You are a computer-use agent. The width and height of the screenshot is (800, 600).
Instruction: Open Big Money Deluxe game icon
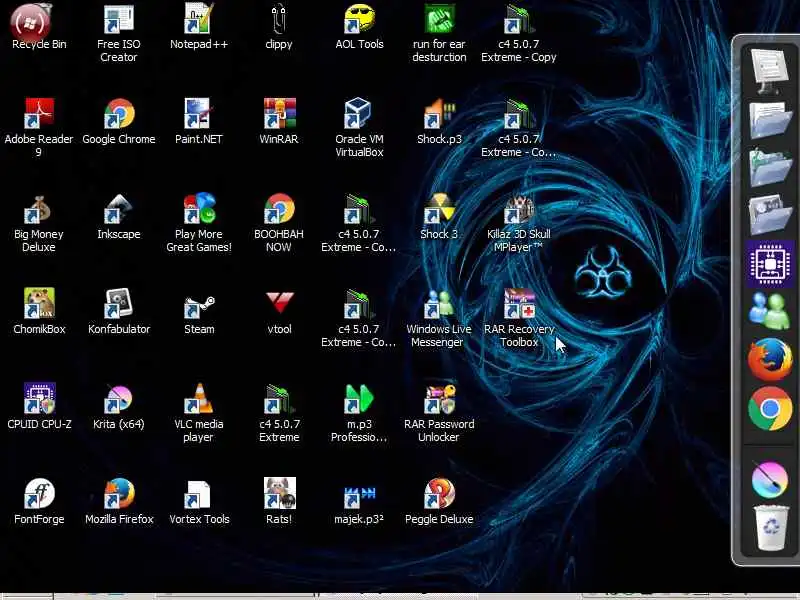point(39,209)
